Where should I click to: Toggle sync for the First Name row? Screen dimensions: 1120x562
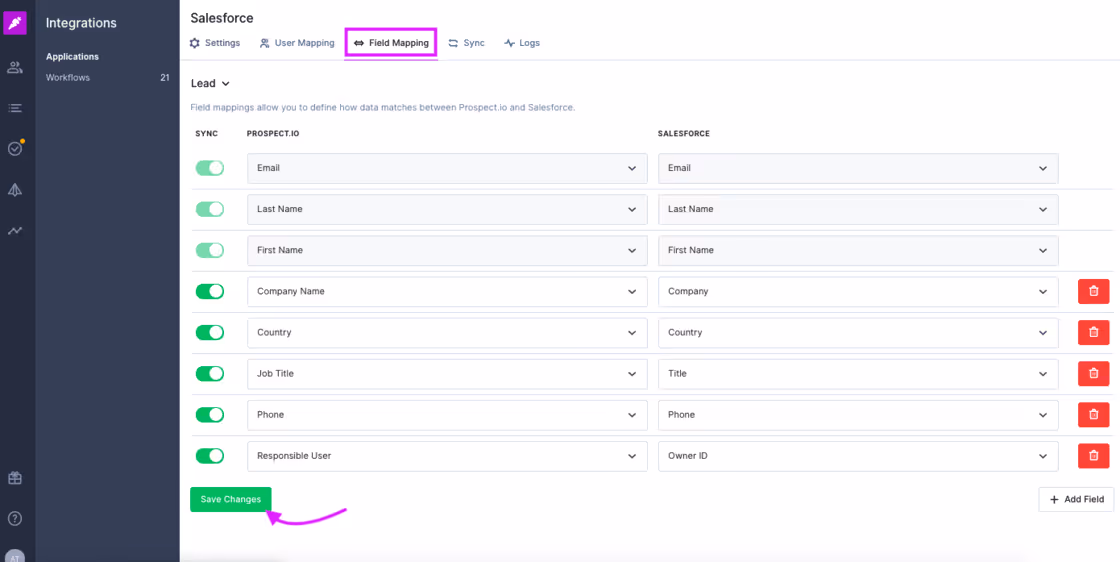[x=210, y=250]
